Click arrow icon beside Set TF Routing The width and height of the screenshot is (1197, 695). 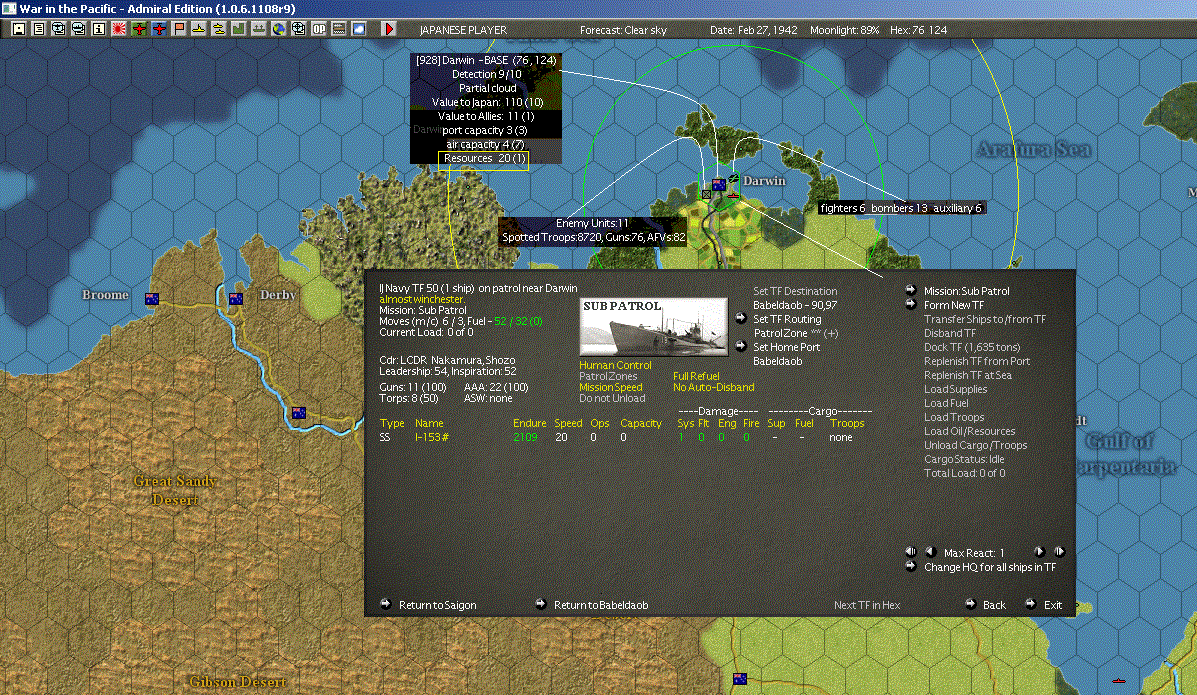[x=740, y=318]
